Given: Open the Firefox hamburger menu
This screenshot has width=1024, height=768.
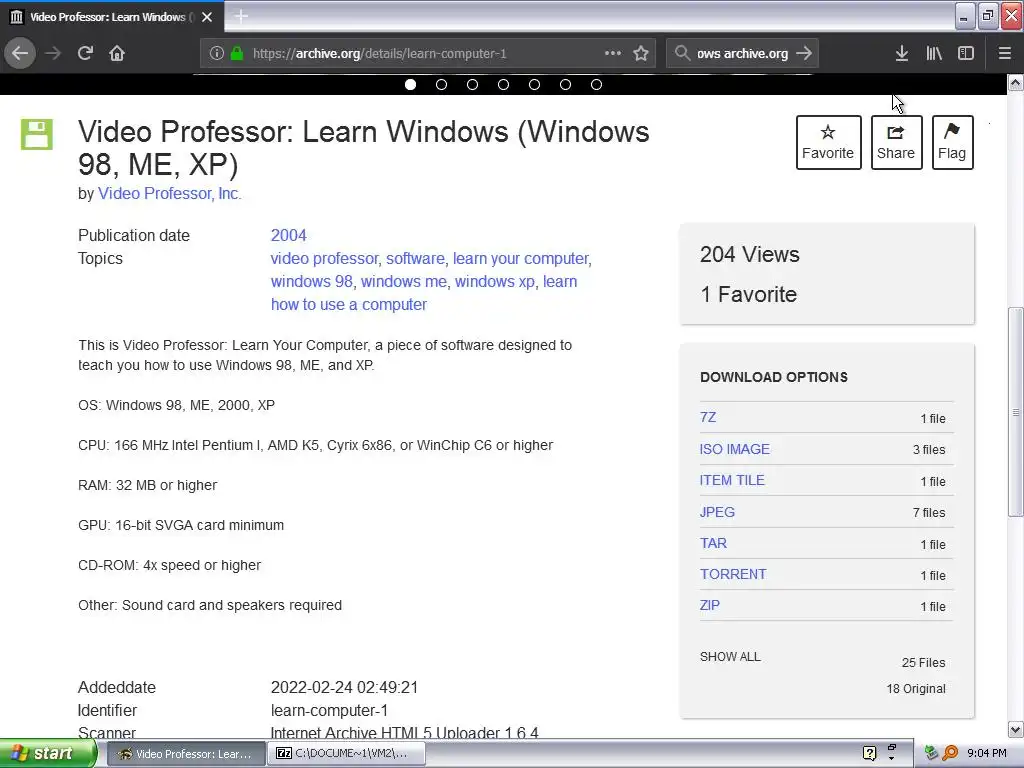Looking at the screenshot, I should (x=1004, y=53).
